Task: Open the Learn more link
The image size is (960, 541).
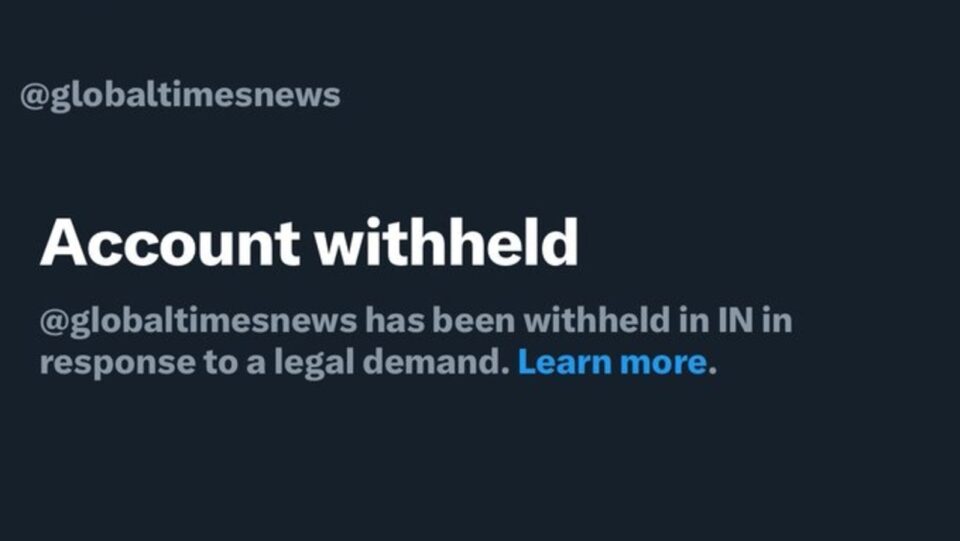Action: 612,362
